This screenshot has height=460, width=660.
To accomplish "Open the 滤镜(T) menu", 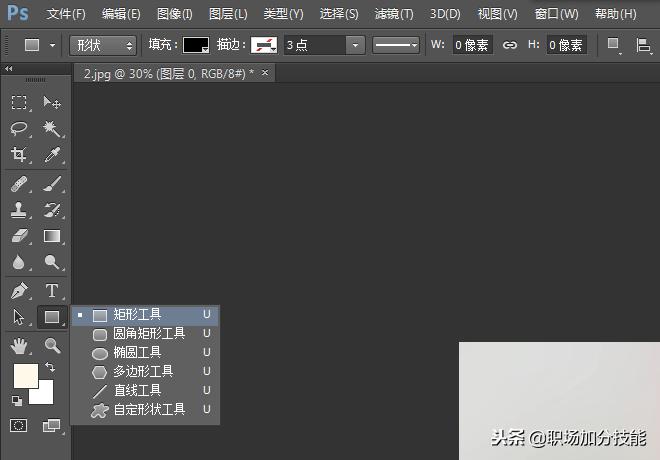I will click(x=394, y=14).
